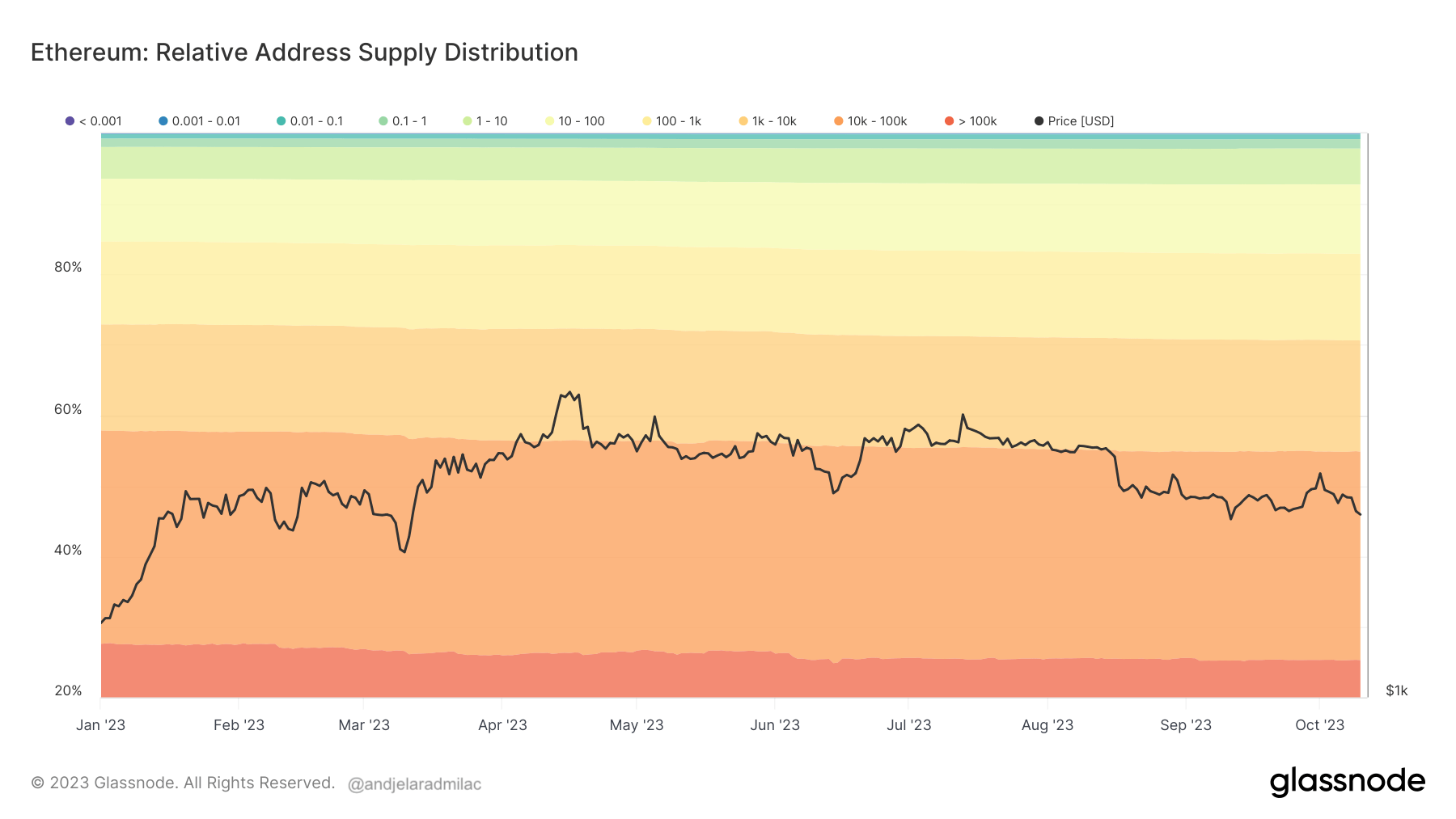Click the '40%' y-axis label
Viewport: 1456px width, 819px height.
point(68,550)
